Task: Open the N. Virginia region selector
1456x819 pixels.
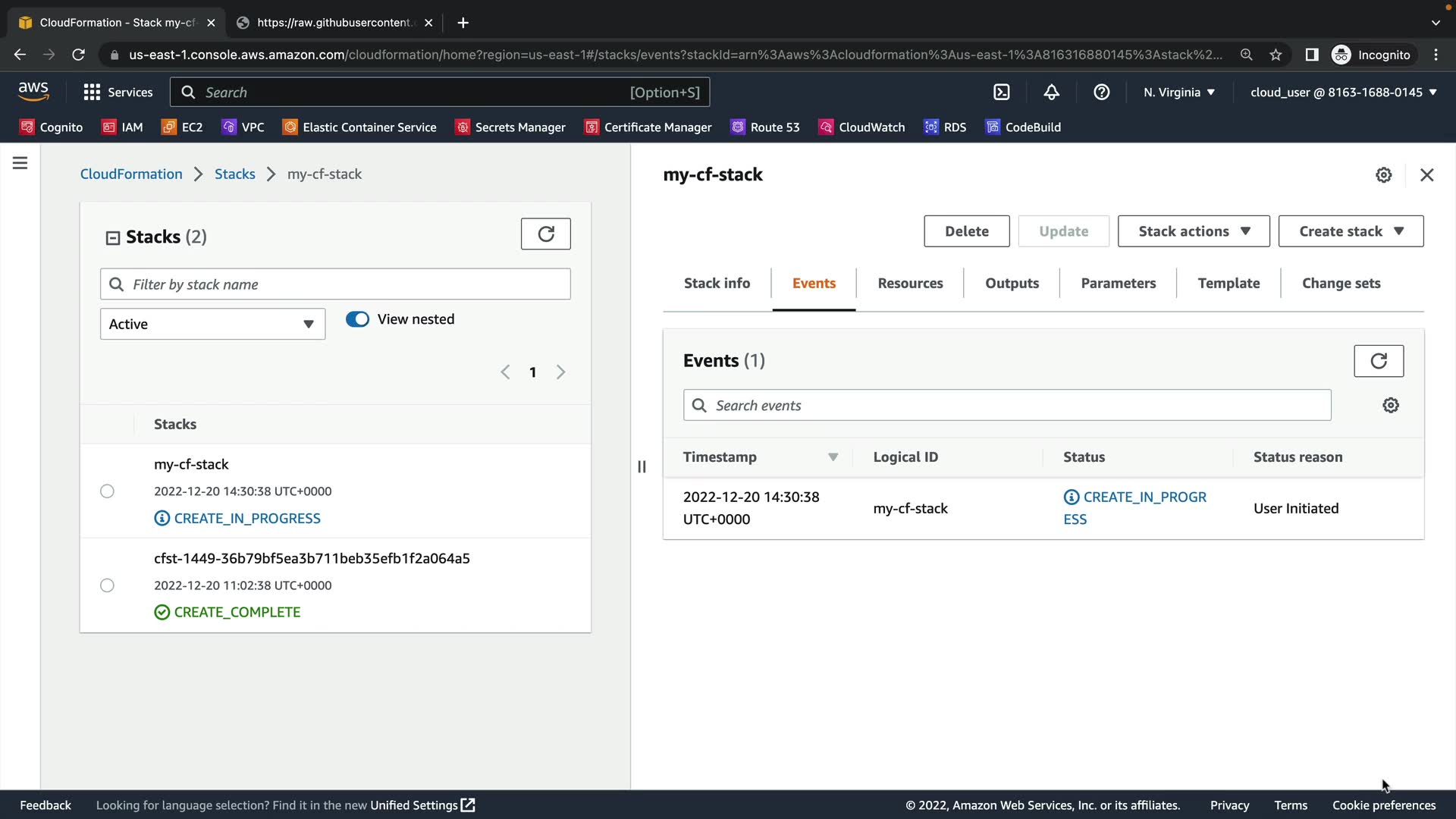Action: pyautogui.click(x=1178, y=93)
